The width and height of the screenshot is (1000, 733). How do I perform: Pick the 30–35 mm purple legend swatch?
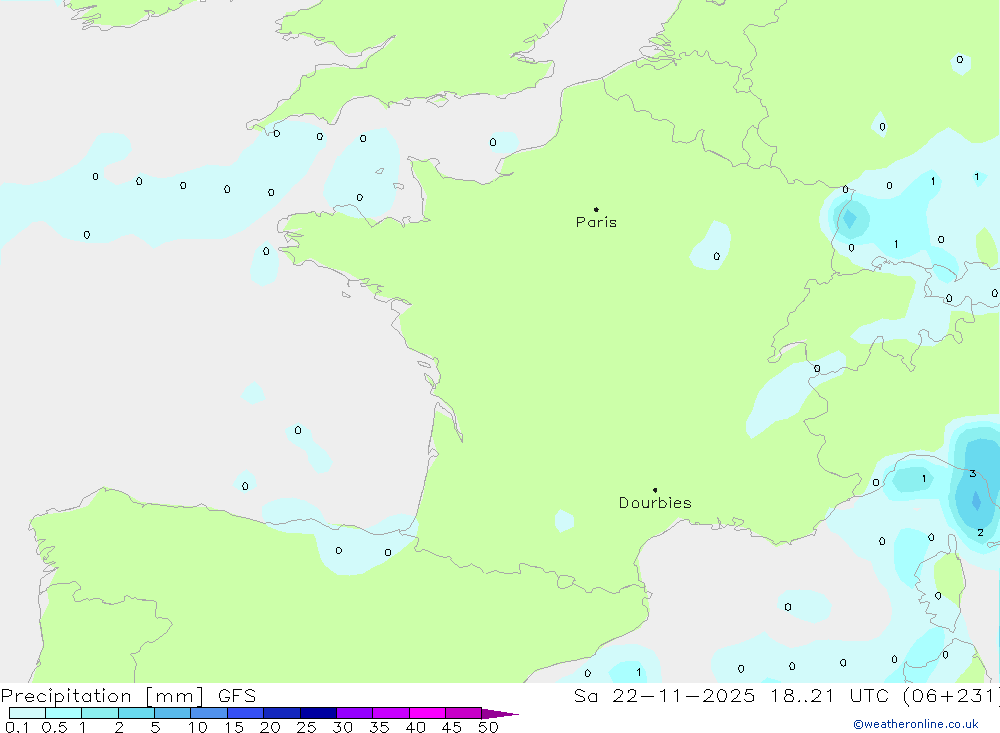pyautogui.click(x=355, y=713)
